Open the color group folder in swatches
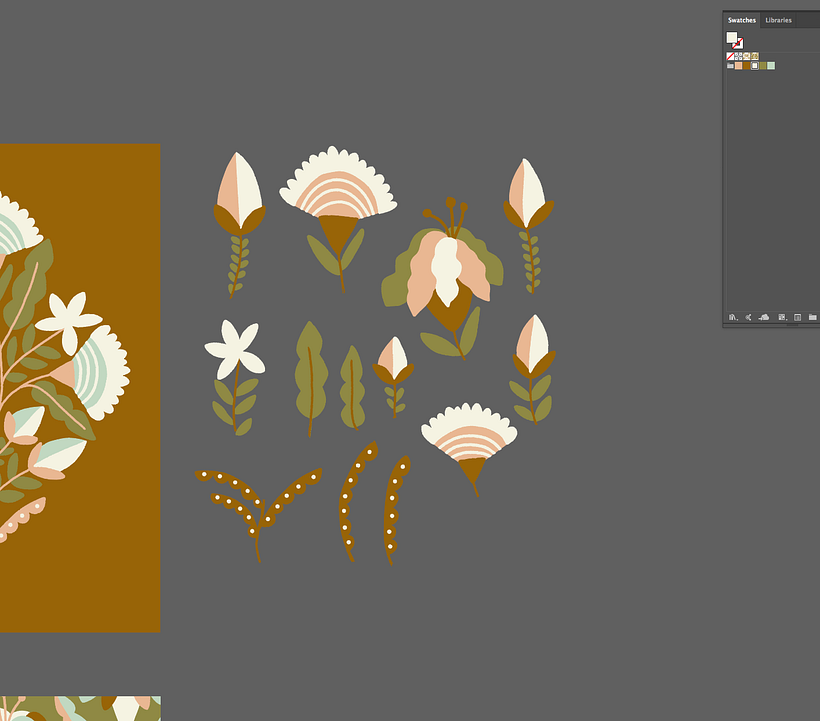 pyautogui.click(x=730, y=64)
